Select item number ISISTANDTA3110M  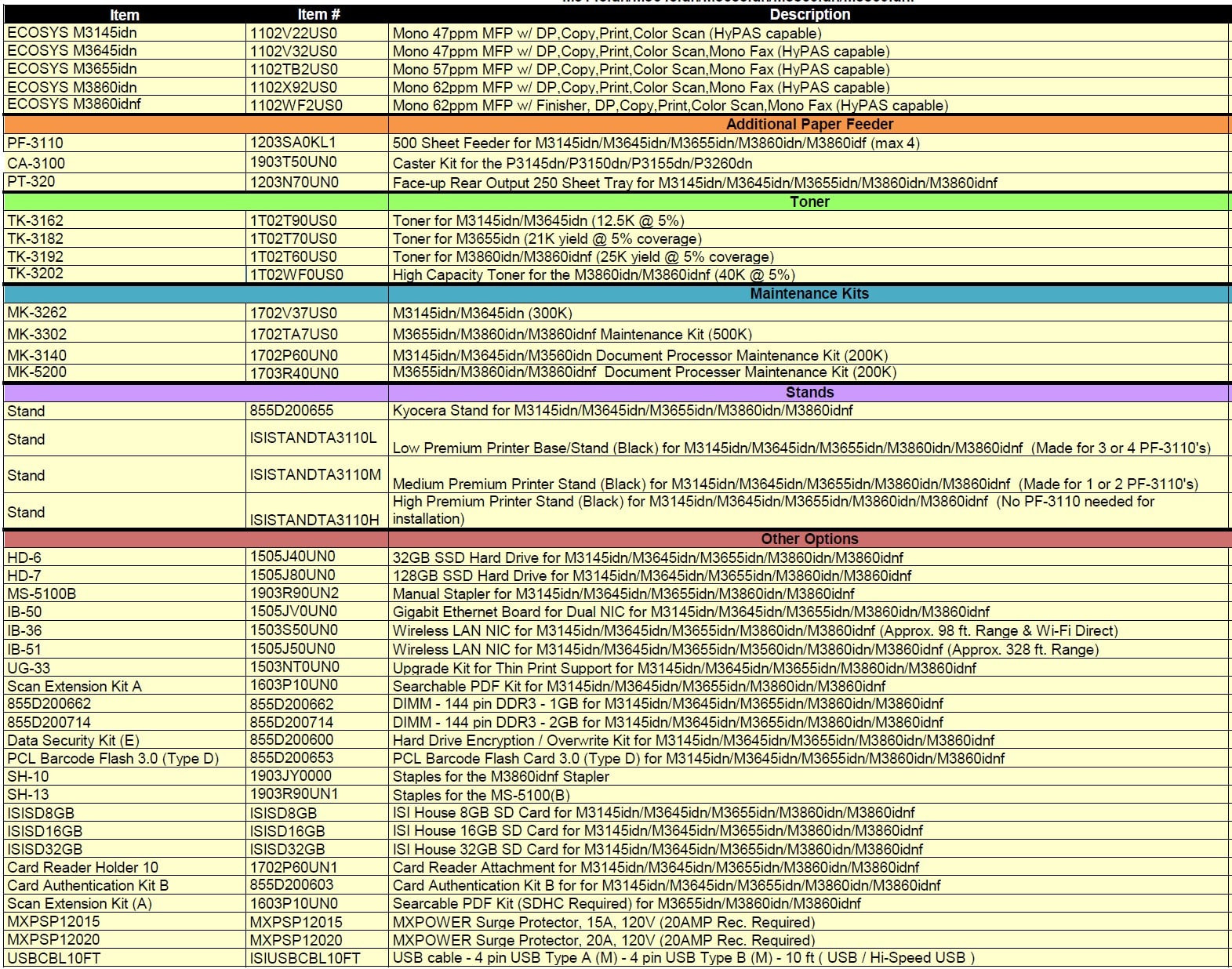315,474
